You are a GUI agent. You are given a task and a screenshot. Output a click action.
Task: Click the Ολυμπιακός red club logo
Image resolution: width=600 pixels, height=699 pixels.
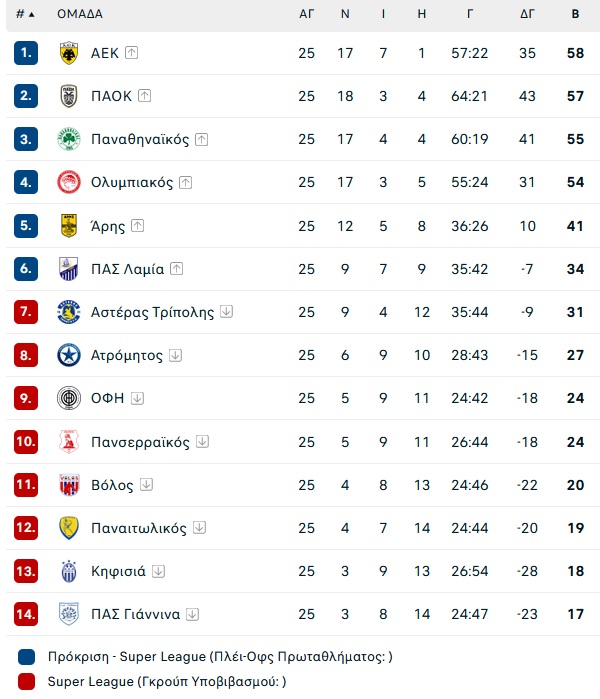click(69, 182)
